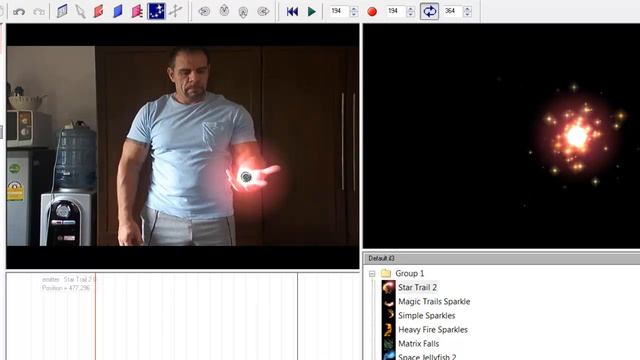Pick the blue blocker tool icon

tap(118, 11)
